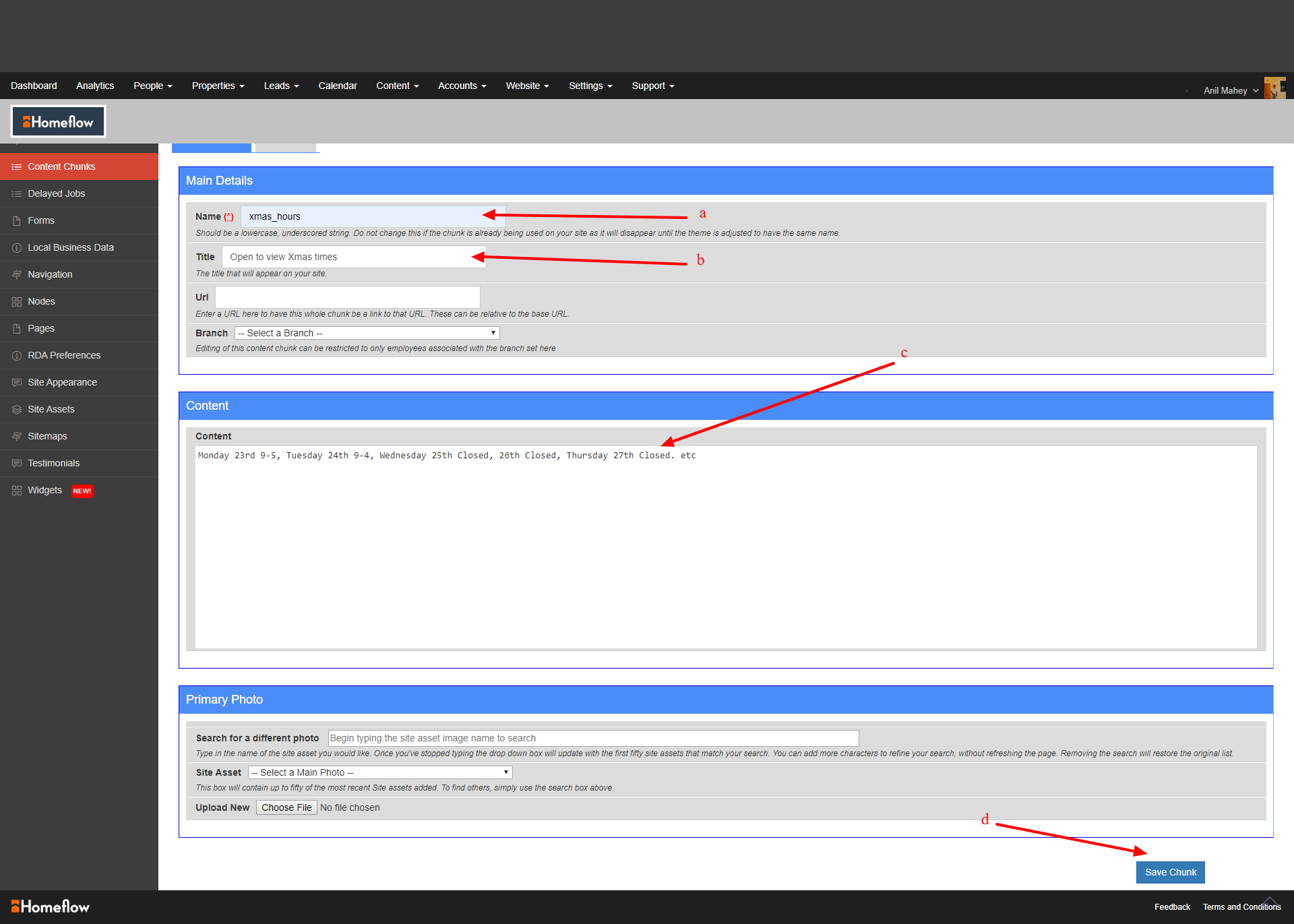Click the user avatar photo

(x=1274, y=88)
